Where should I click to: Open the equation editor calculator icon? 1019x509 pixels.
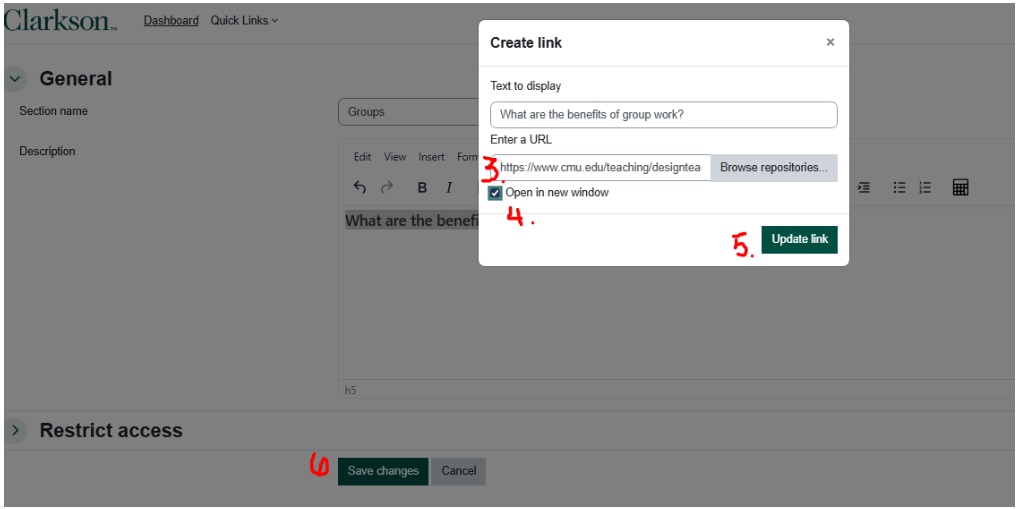(961, 187)
